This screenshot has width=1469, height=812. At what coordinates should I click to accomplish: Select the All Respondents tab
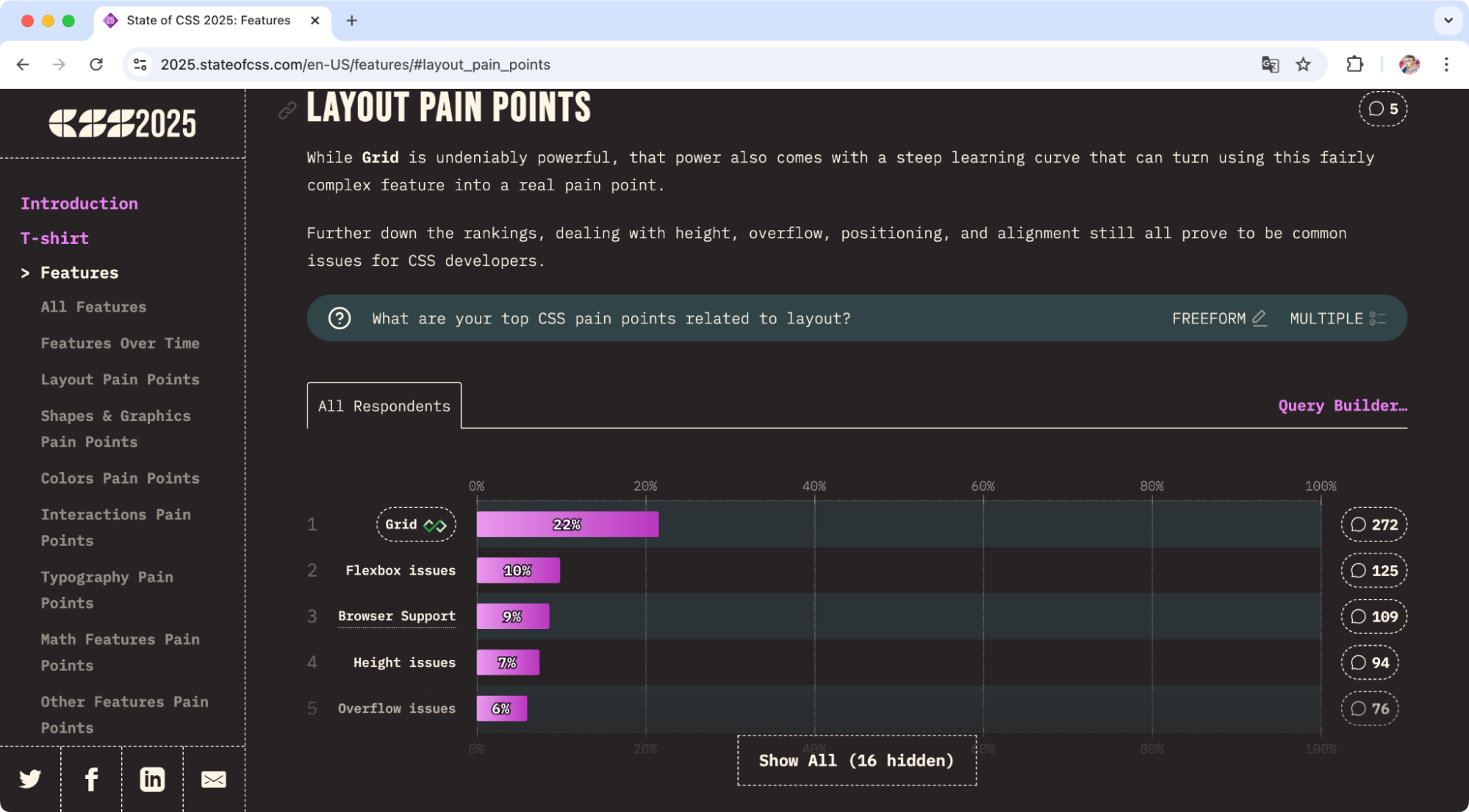click(x=384, y=406)
